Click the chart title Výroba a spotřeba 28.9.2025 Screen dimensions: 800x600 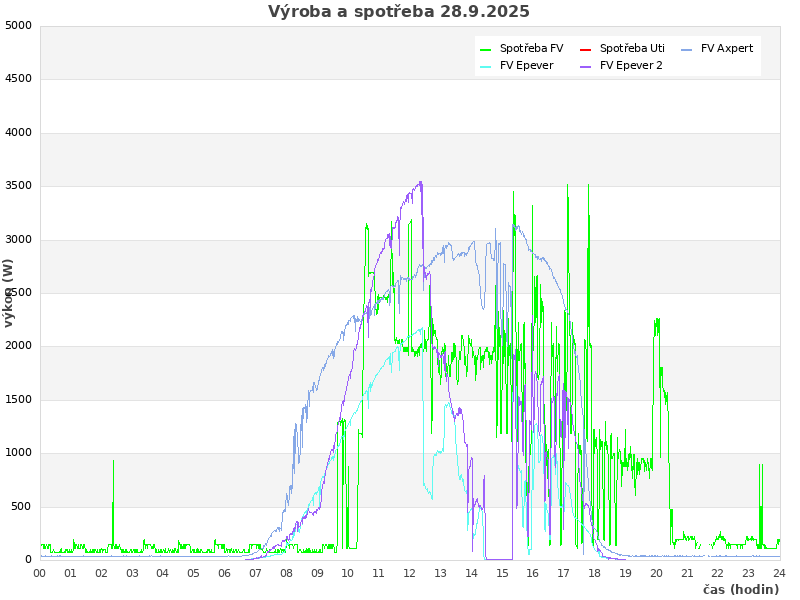pos(399,12)
